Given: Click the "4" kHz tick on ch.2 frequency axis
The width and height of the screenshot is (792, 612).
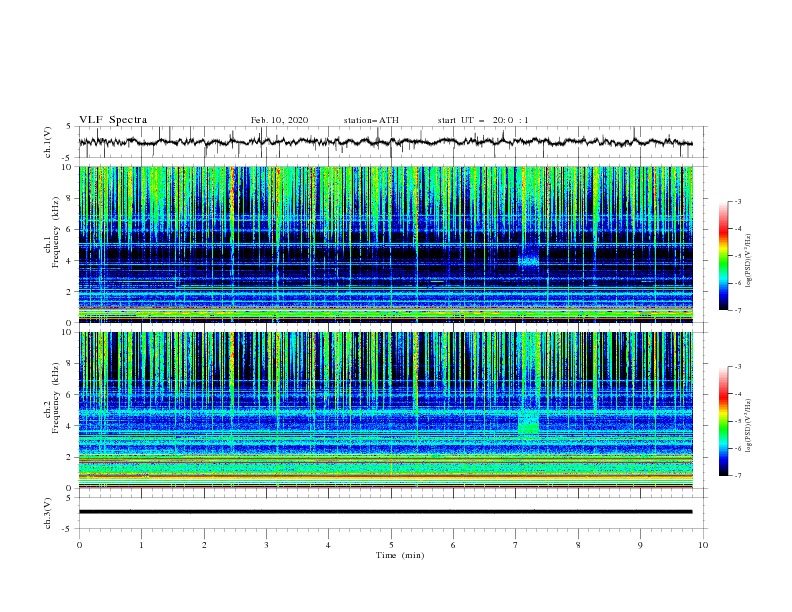Looking at the screenshot, I should click(x=71, y=426).
